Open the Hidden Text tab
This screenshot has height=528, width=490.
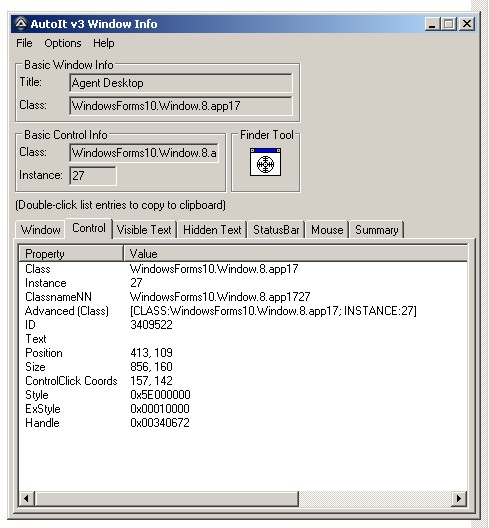tap(212, 230)
